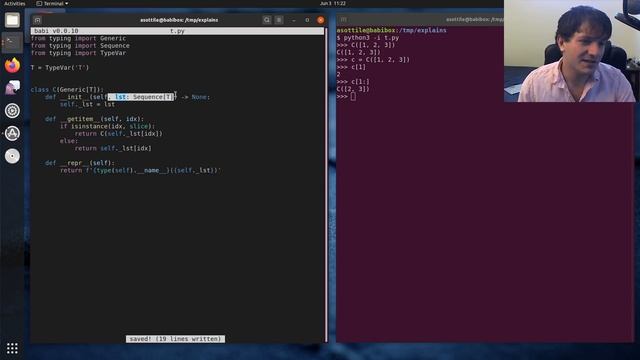Screen dimensions: 640x360
Task: Click the "T = TypeVar('T')" line
Action: click(60, 68)
